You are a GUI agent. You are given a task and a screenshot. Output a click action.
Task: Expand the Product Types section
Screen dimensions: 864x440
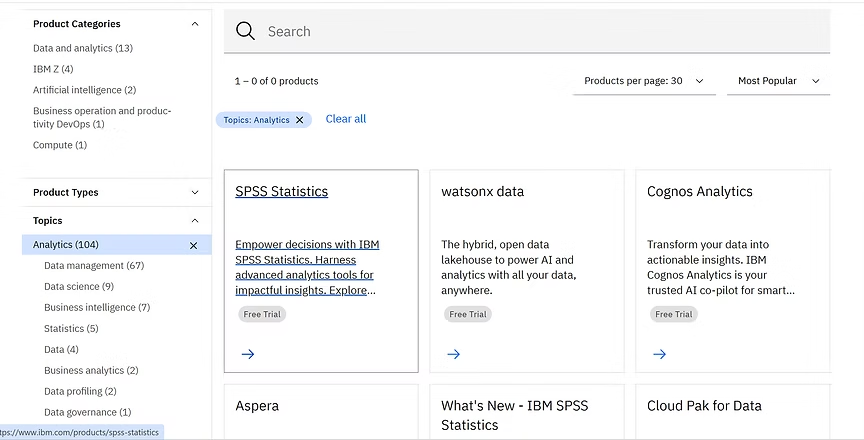tap(195, 192)
